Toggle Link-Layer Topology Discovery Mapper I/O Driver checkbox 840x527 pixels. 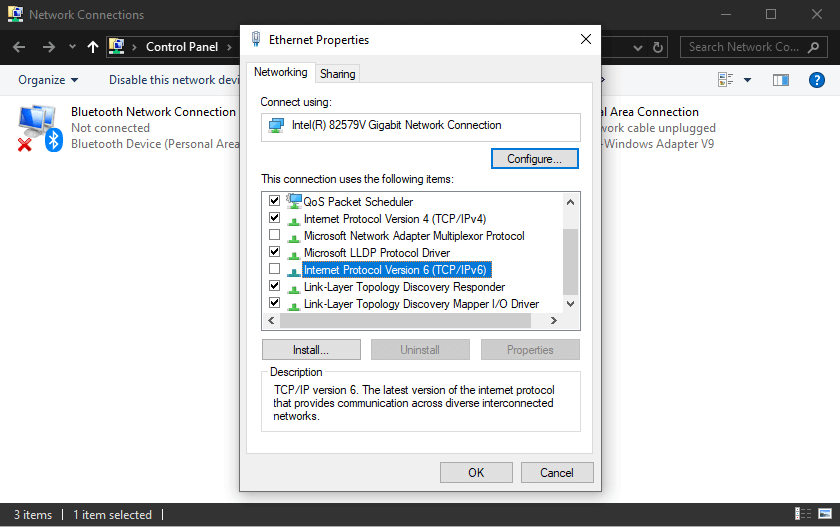click(274, 303)
